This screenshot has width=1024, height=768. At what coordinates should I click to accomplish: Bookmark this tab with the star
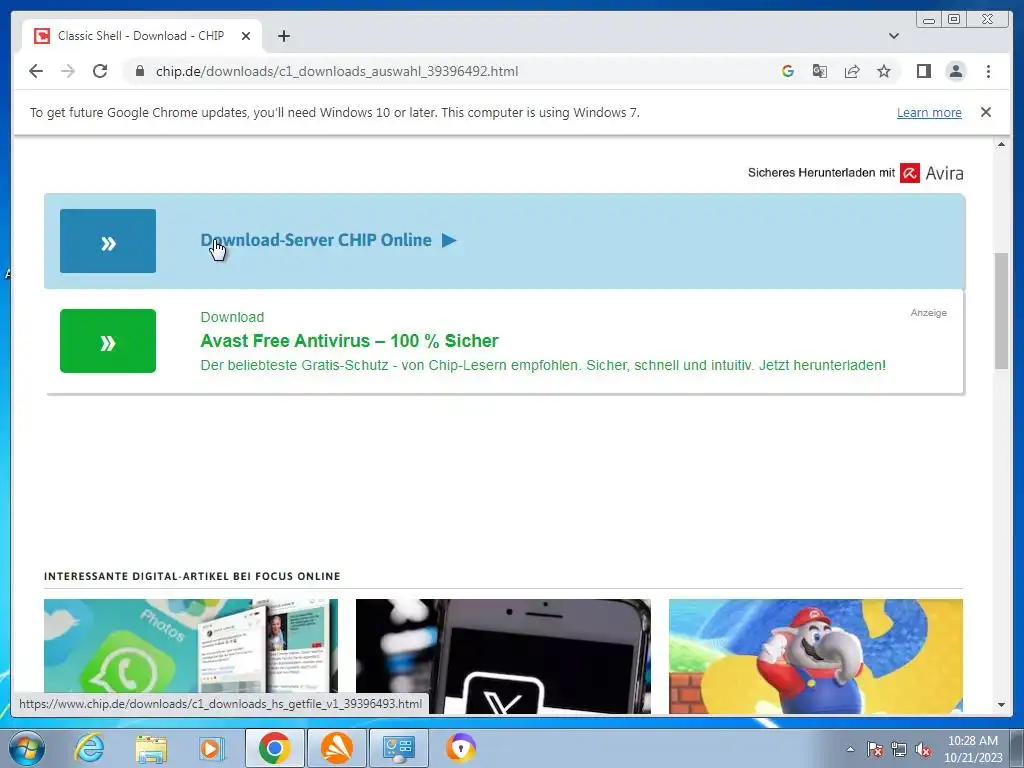[x=884, y=71]
